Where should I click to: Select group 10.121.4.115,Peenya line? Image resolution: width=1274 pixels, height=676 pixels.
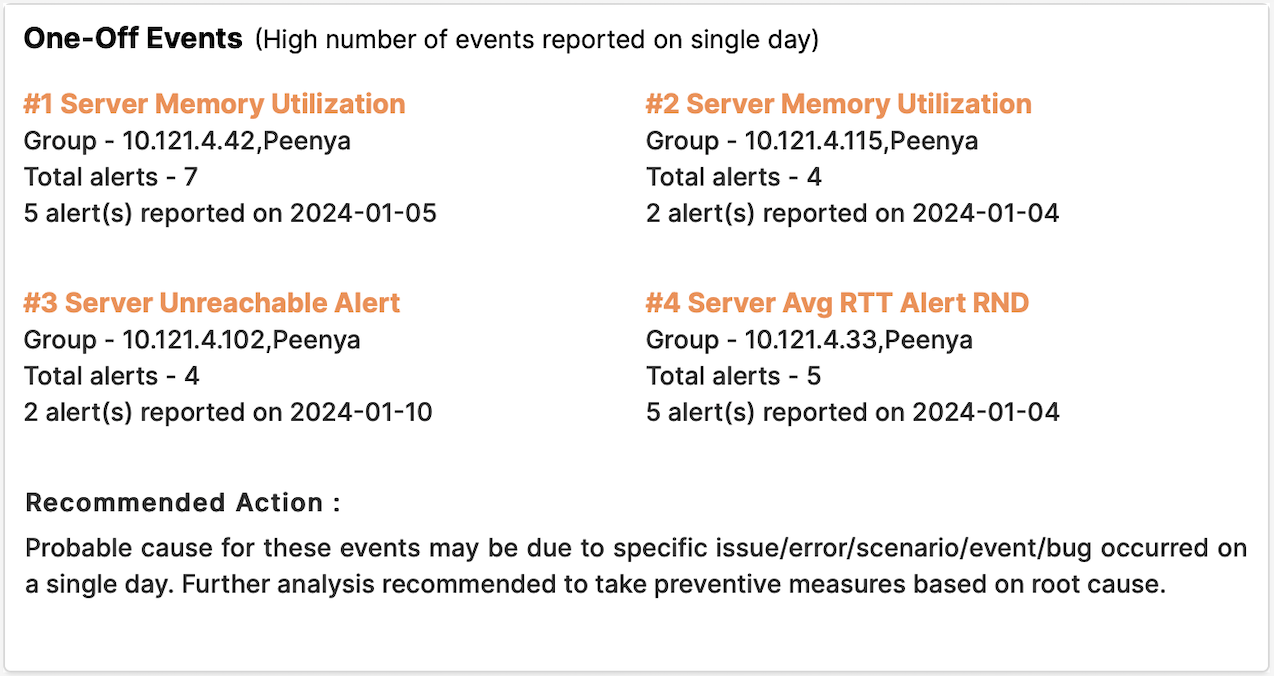(812, 141)
